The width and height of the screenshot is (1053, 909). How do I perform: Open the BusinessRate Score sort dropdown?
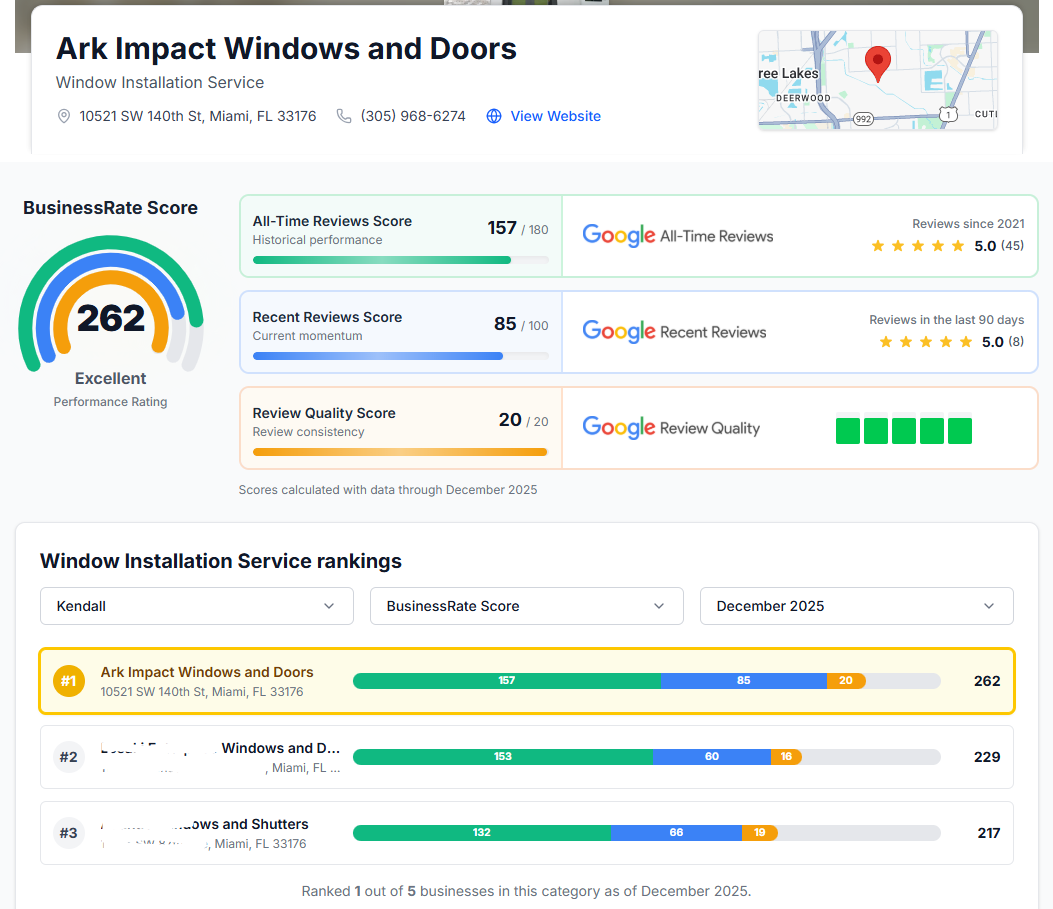[x=526, y=606]
